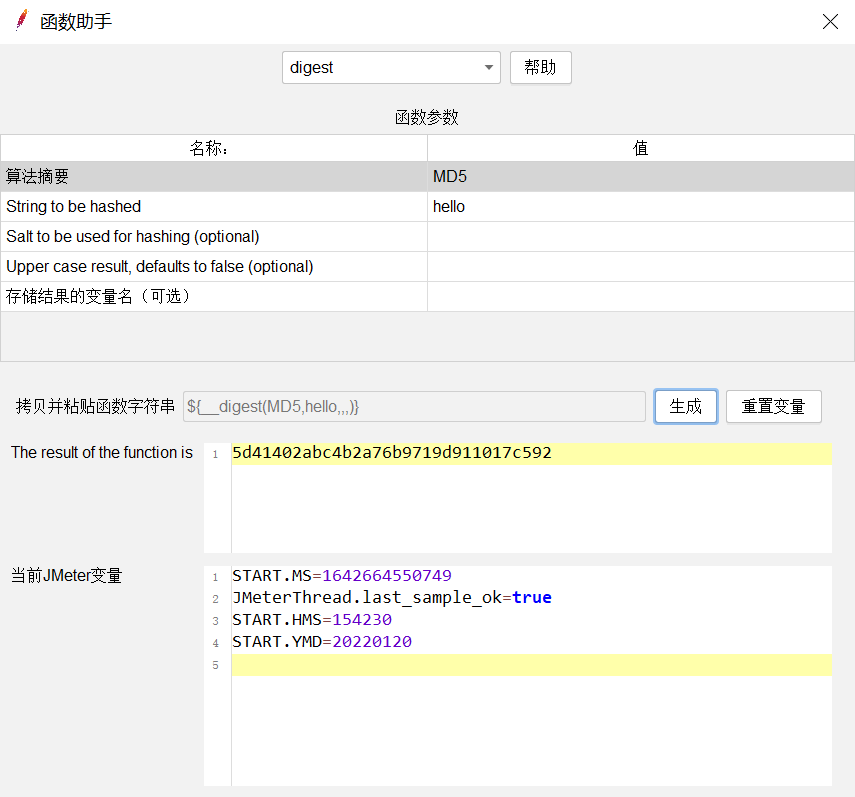Open the digest function dropdown
The image size is (855, 797).
tap(391, 68)
